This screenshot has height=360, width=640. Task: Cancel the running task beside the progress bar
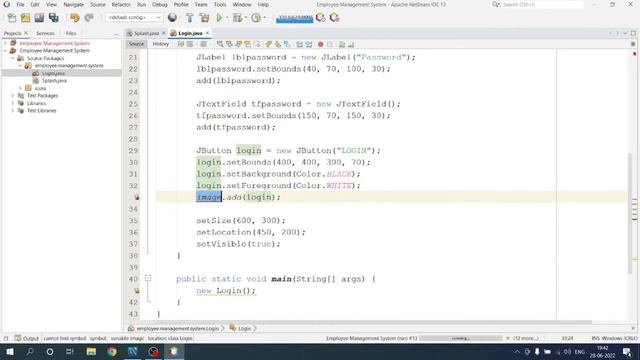(507, 338)
